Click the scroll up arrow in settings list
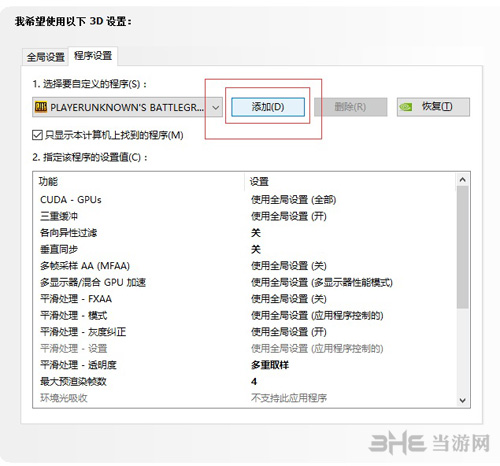 pos(462,180)
